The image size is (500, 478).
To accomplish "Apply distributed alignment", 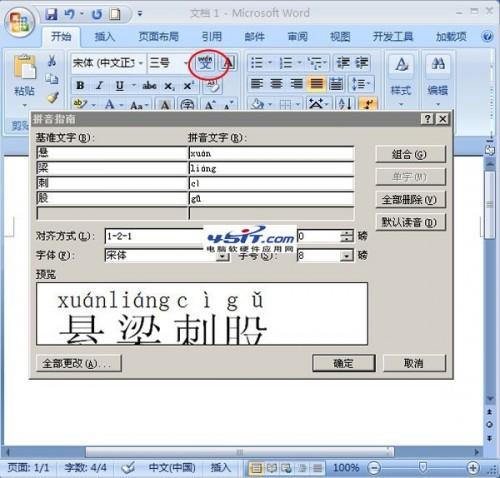I will (336, 83).
